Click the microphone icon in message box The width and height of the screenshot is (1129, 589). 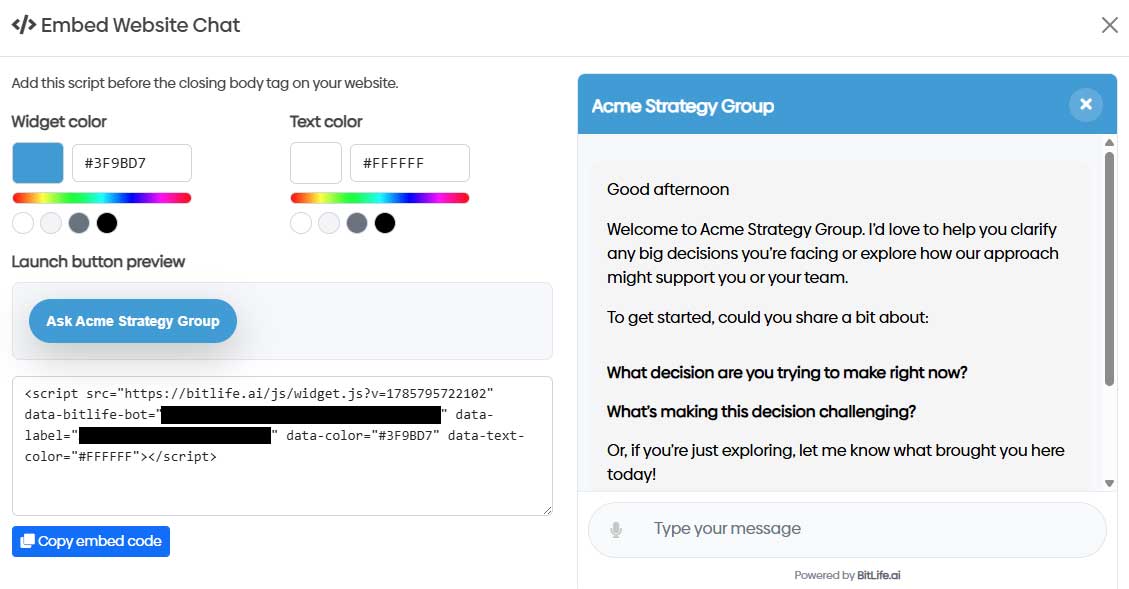pos(616,530)
